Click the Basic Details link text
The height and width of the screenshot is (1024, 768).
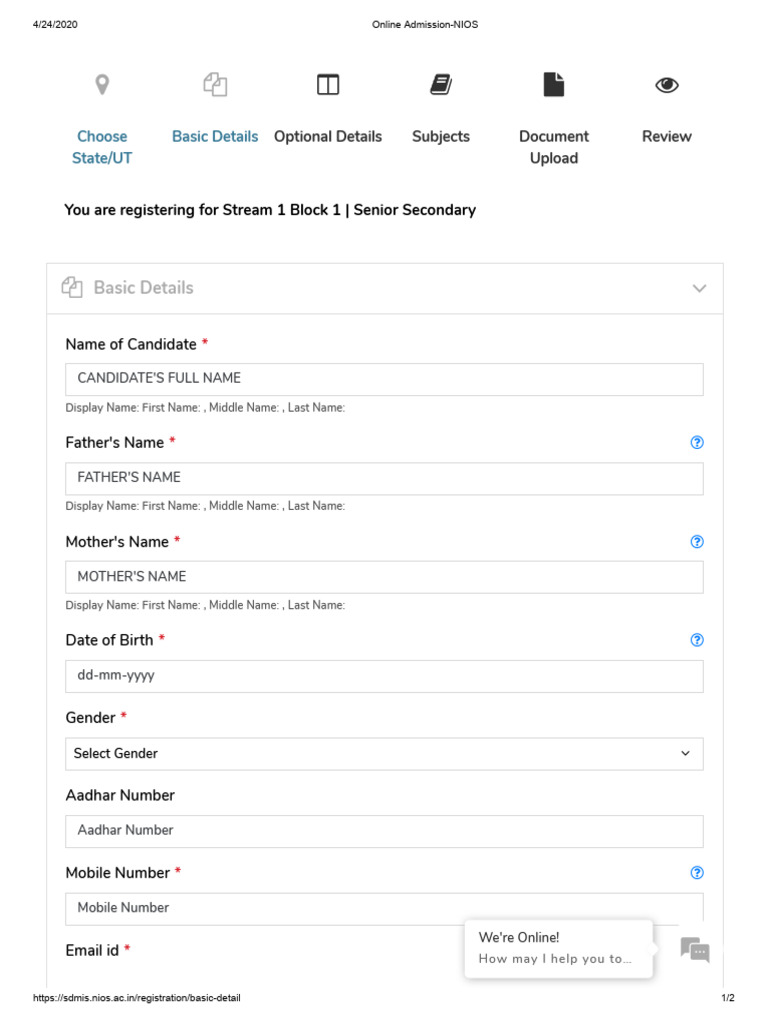click(215, 137)
